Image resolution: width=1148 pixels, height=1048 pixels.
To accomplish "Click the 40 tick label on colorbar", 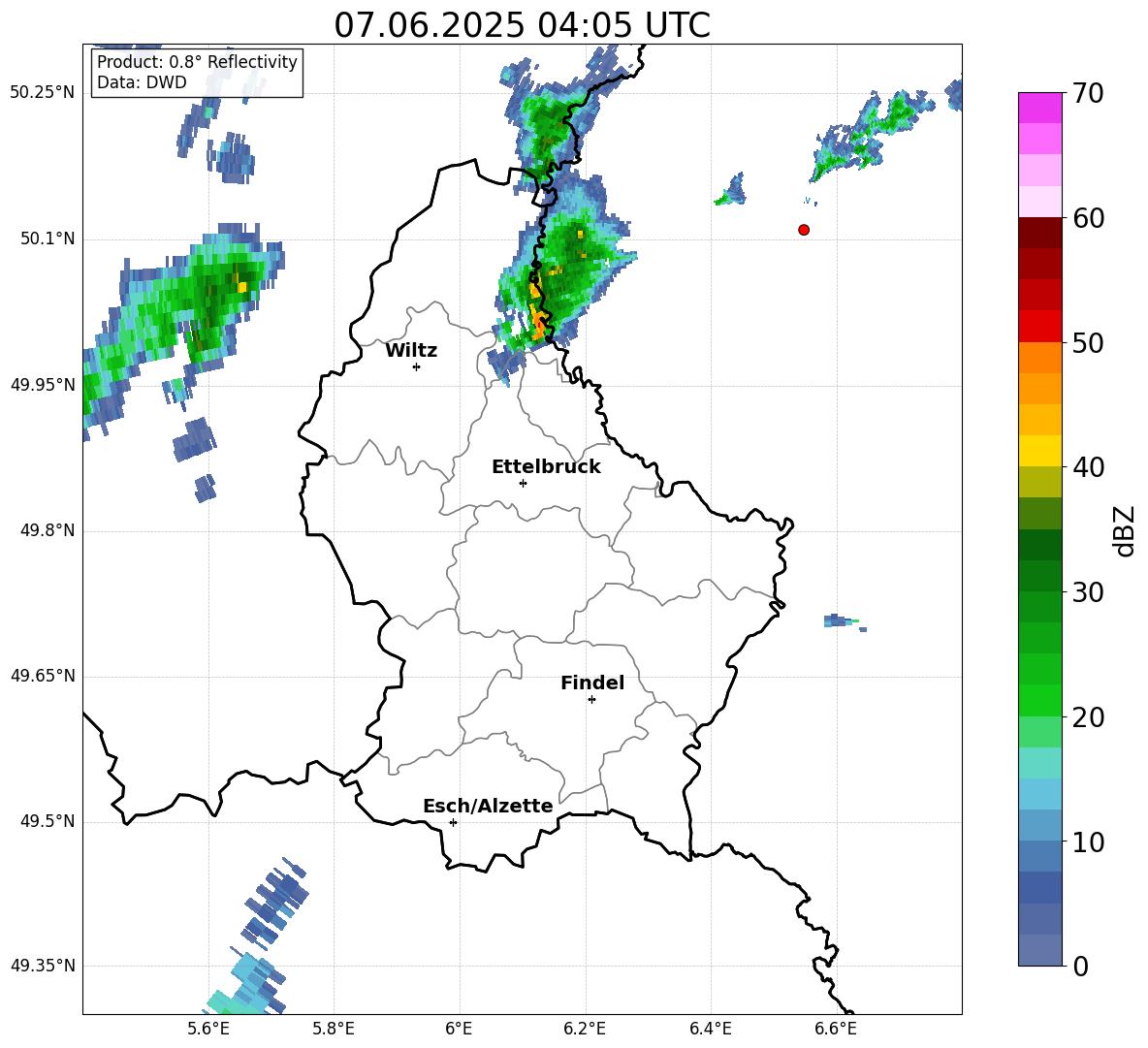I will click(x=1088, y=467).
